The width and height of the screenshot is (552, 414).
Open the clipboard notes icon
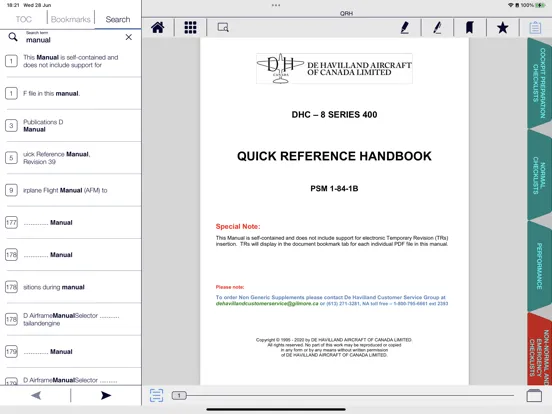pos(535,27)
